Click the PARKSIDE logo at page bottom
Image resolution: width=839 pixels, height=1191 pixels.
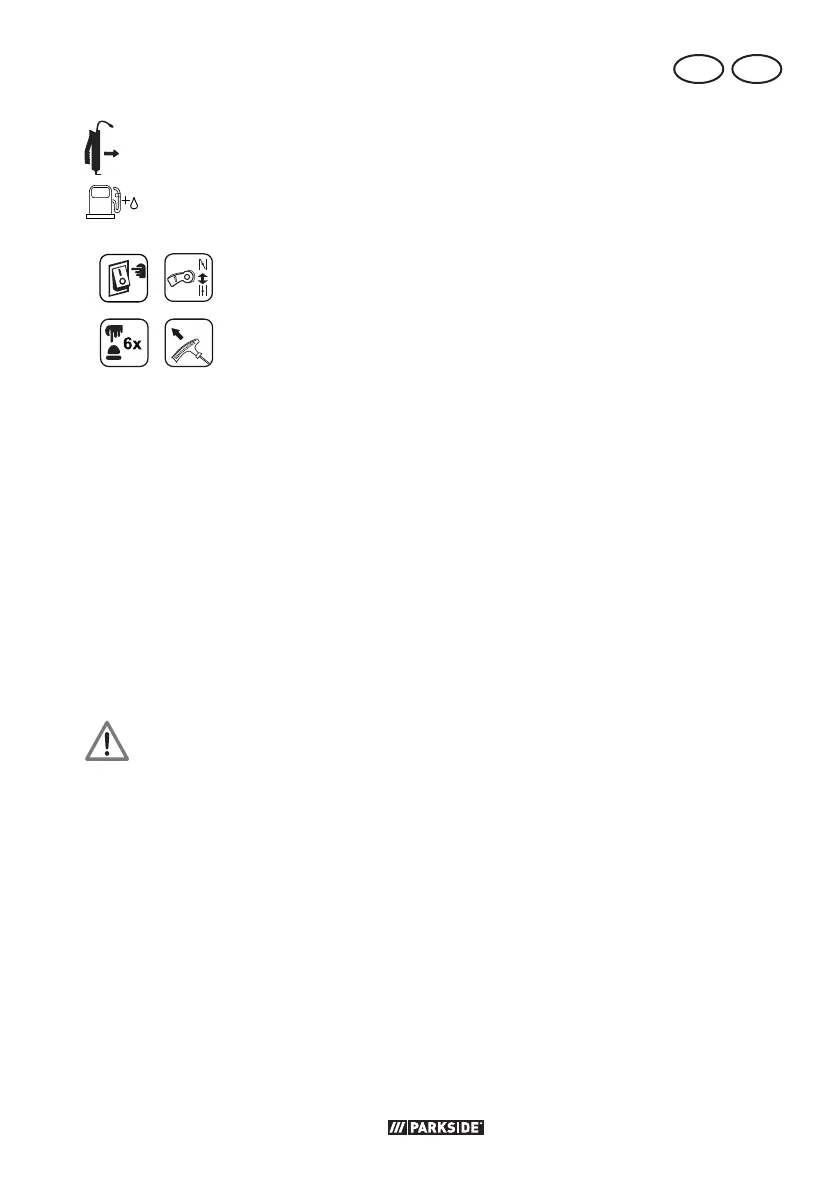tap(436, 1128)
